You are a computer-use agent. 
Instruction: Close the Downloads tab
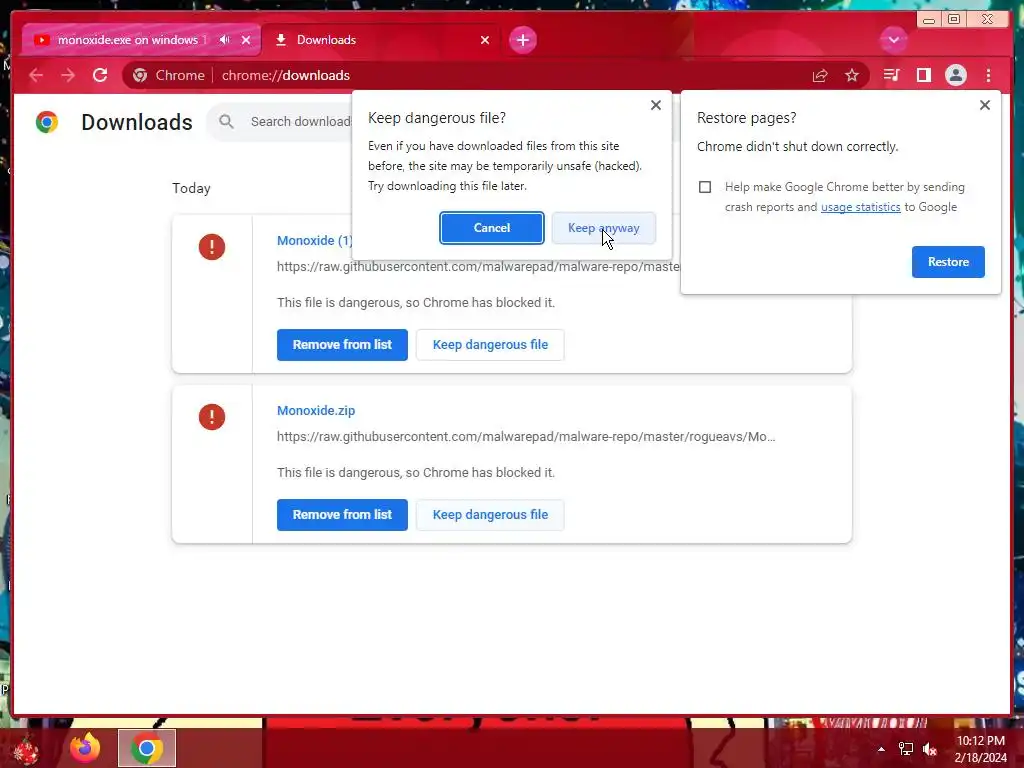coord(485,40)
